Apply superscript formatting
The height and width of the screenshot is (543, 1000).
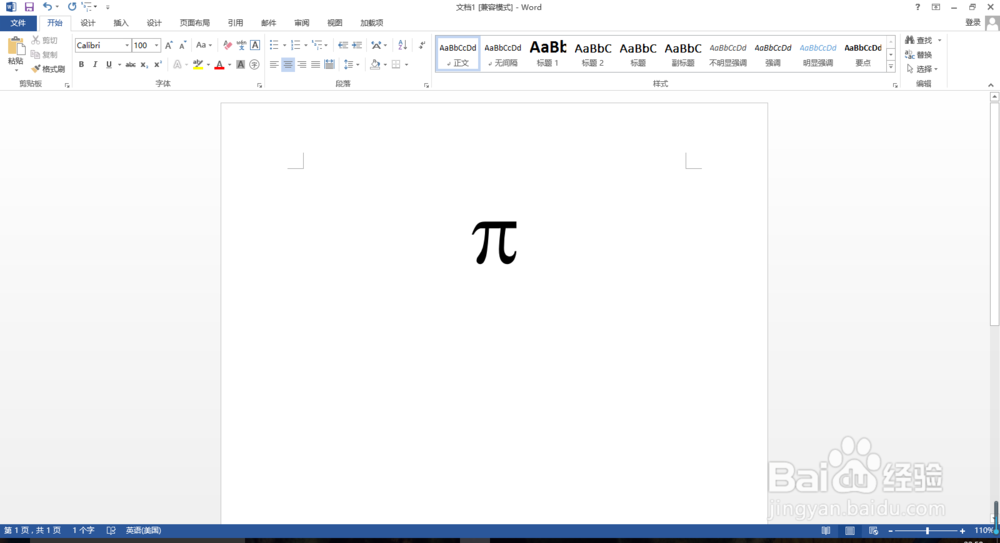pos(158,64)
